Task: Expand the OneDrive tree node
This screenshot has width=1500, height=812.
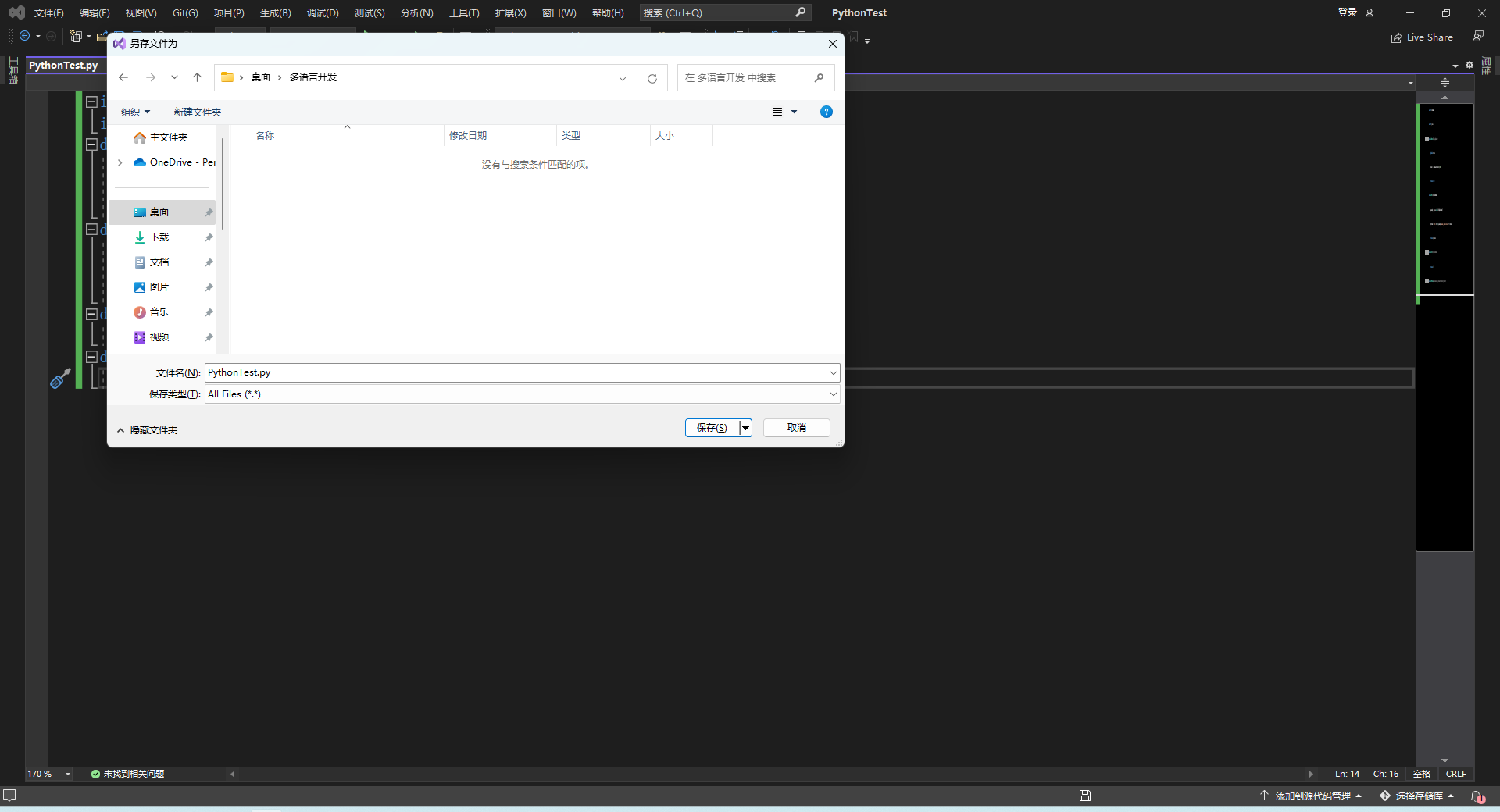Action: (120, 162)
